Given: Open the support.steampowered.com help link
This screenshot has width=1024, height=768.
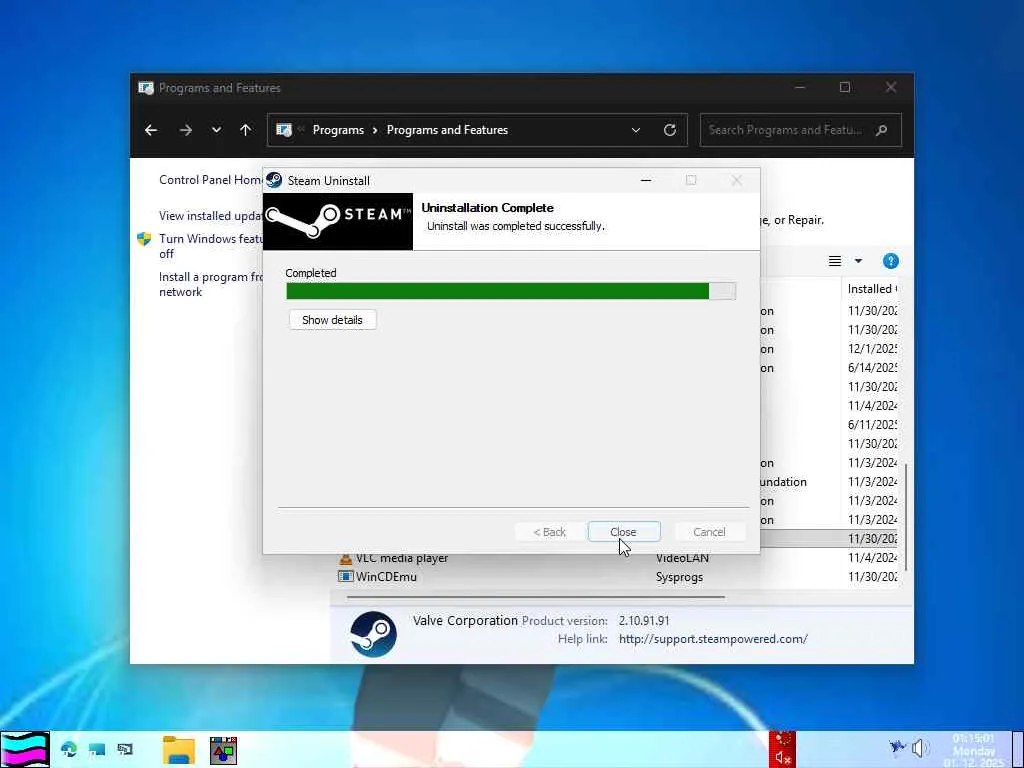Looking at the screenshot, I should tap(713, 639).
